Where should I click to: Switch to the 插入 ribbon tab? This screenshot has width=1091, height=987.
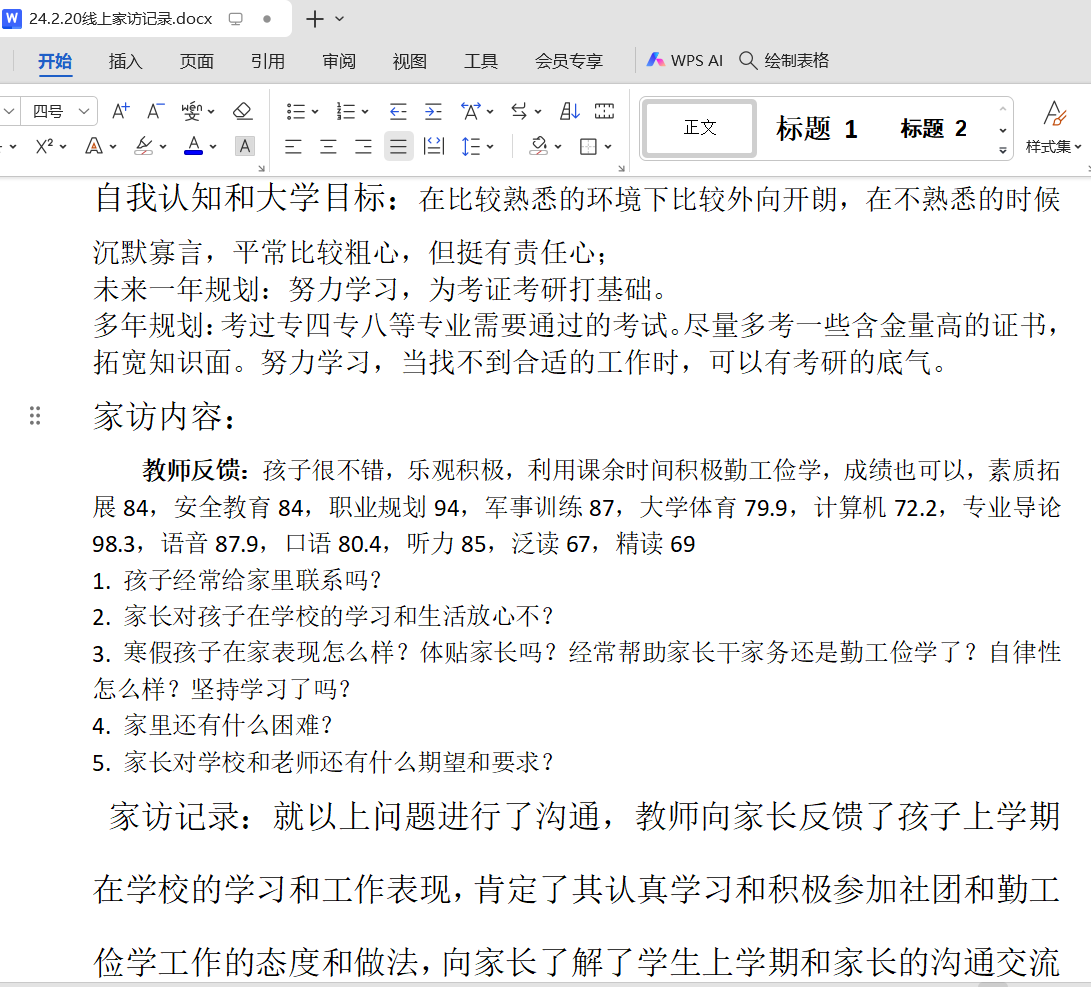click(x=125, y=61)
